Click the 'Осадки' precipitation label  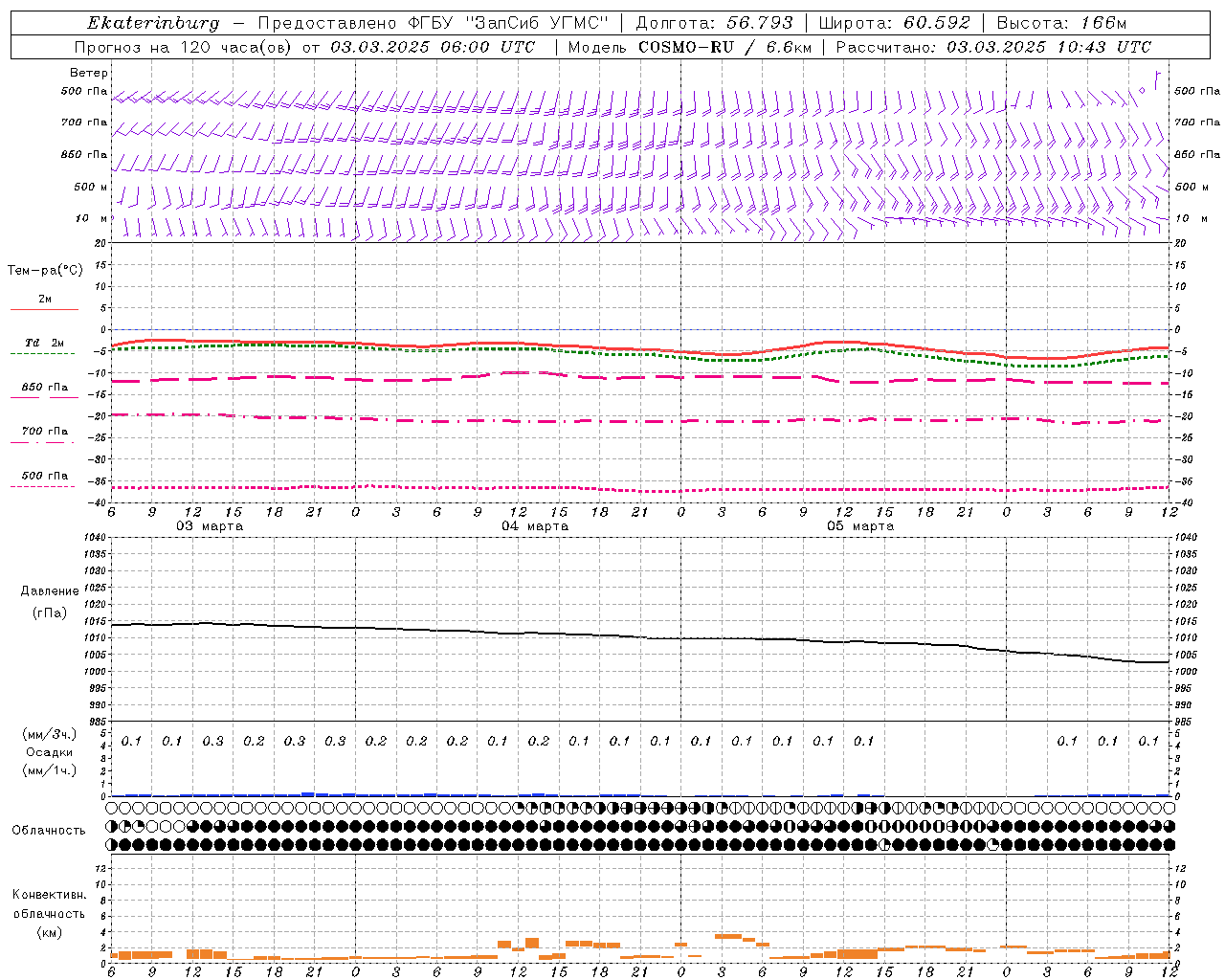pyautogui.click(x=50, y=752)
